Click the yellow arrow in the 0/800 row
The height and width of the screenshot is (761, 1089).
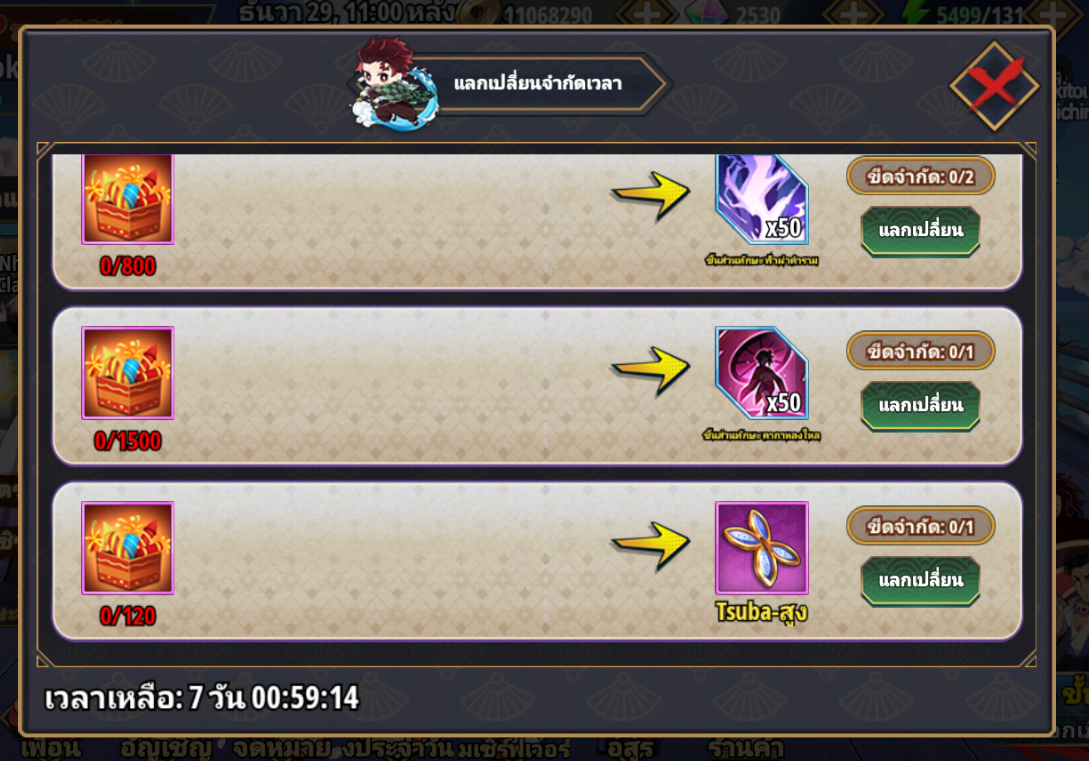[x=651, y=196]
